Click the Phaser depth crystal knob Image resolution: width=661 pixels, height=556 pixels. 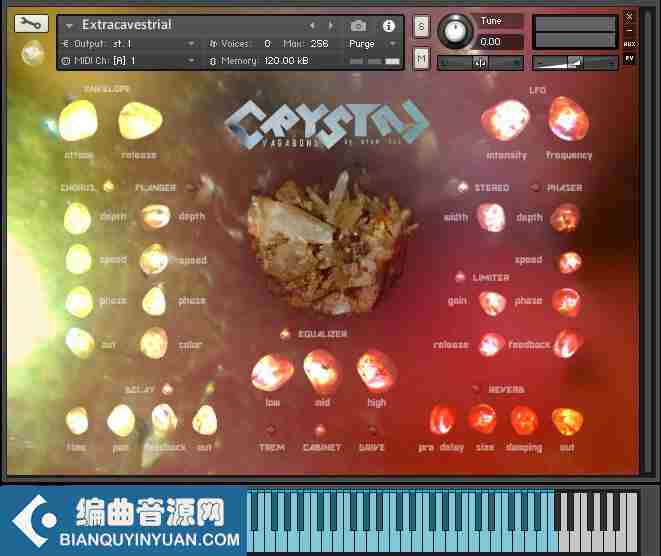565,218
